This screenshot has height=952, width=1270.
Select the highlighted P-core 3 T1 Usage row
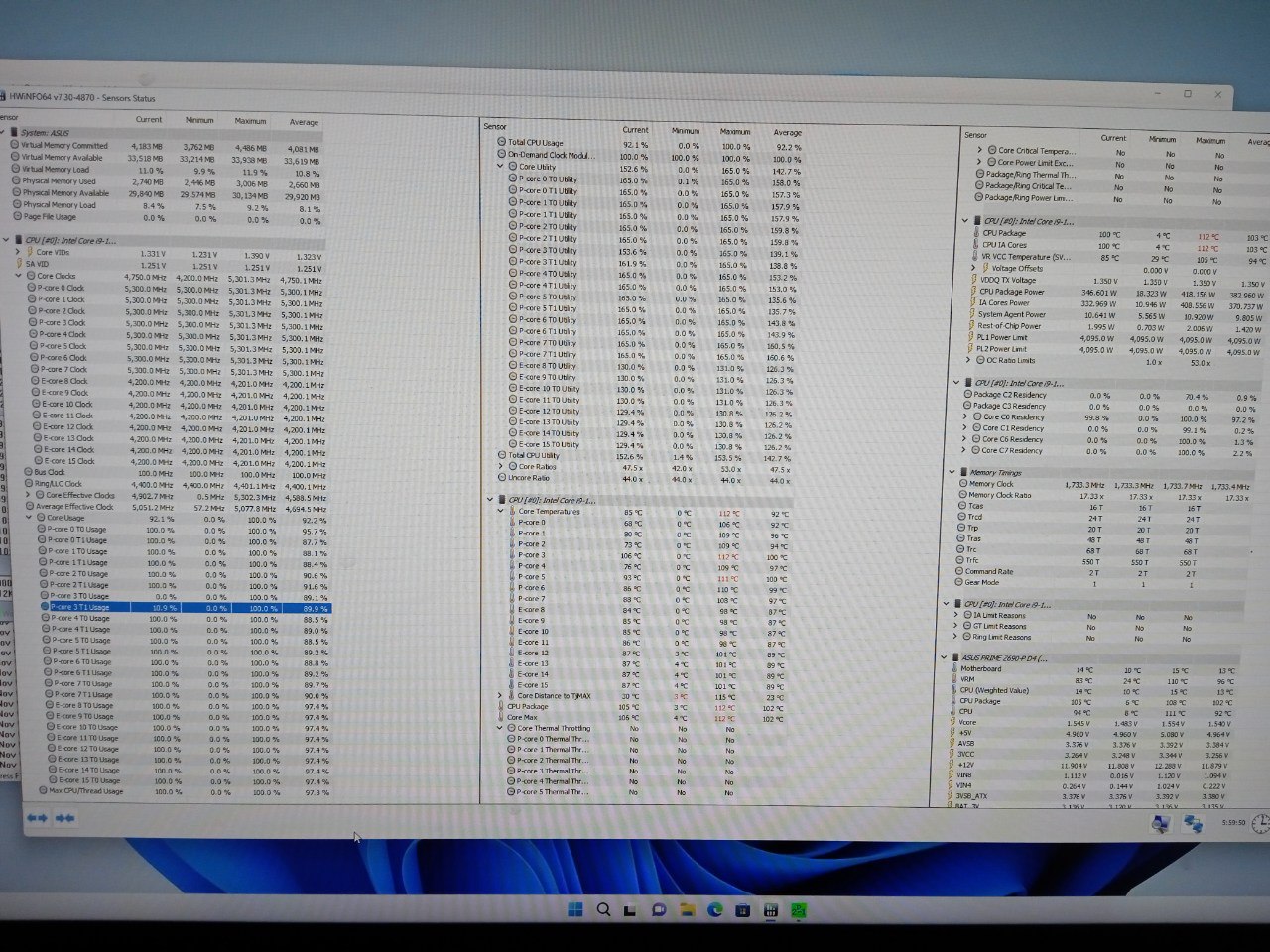[x=186, y=607]
